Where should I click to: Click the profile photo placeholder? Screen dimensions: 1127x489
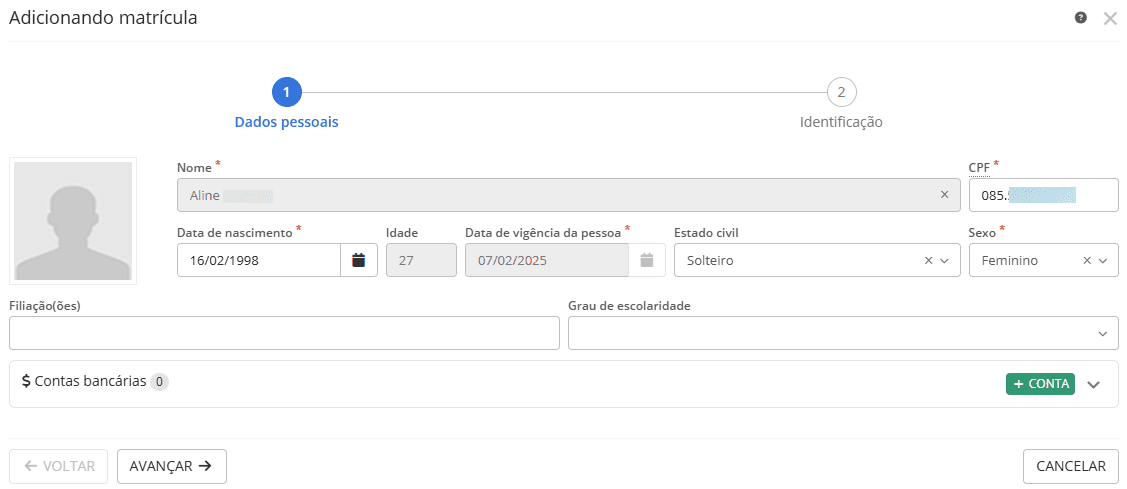pos(73,221)
